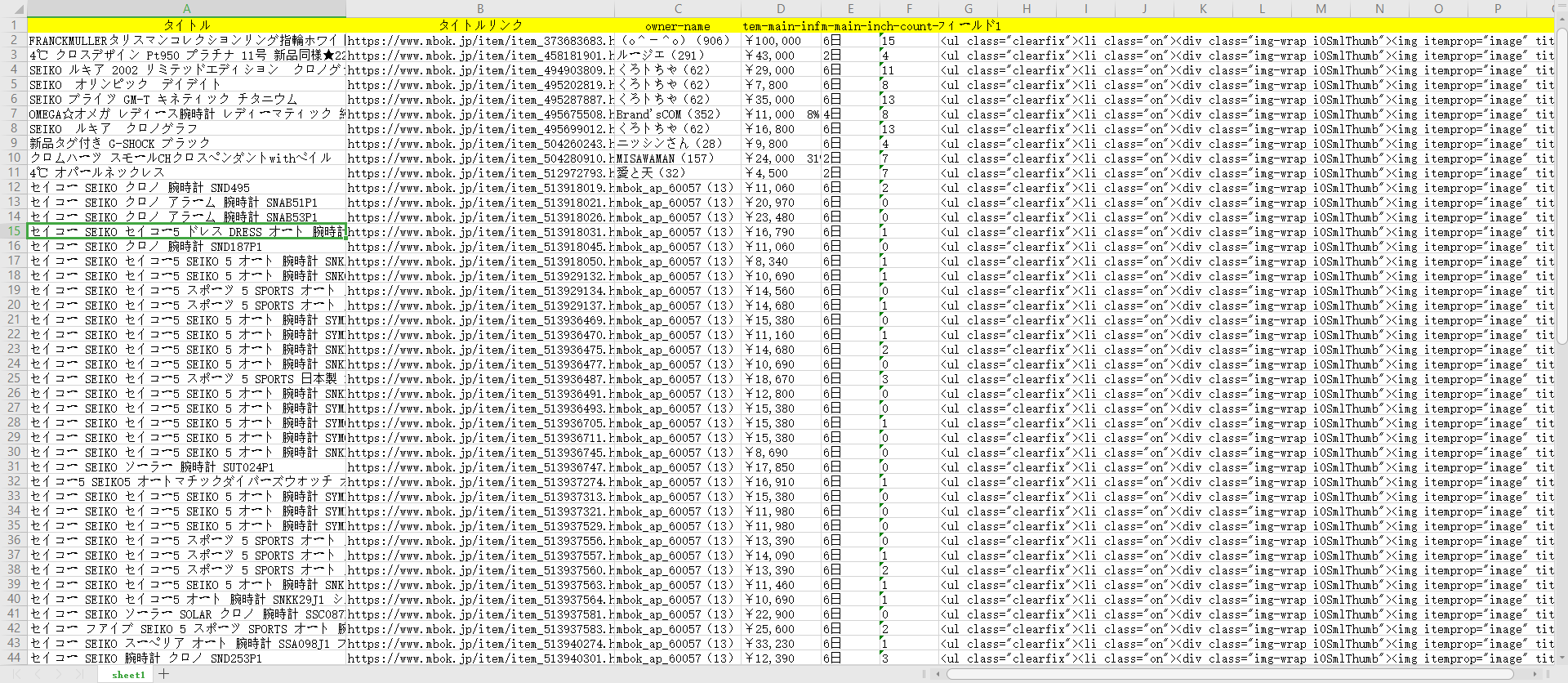Select the '新品タグ付き G-SHOCK ブラック' cell
Screen dimensions: 1568x683
point(186,143)
